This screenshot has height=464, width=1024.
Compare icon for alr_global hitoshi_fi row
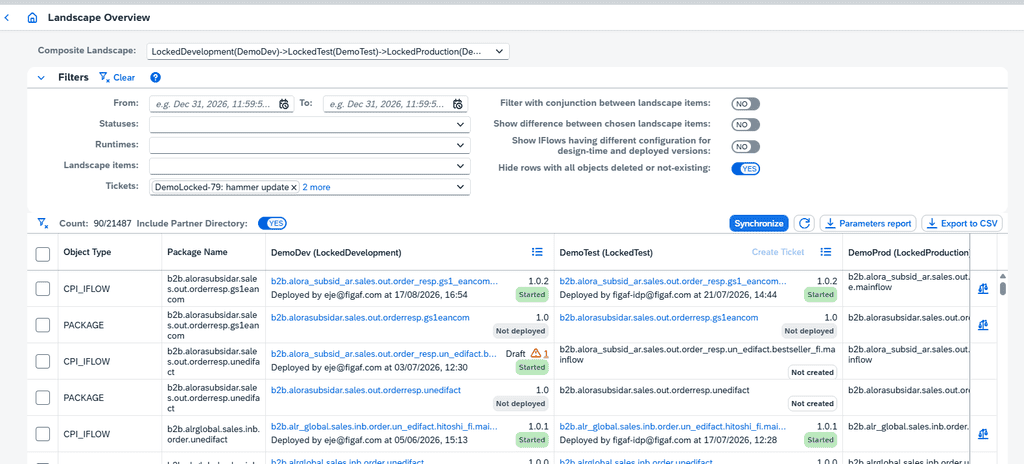[x=983, y=434]
